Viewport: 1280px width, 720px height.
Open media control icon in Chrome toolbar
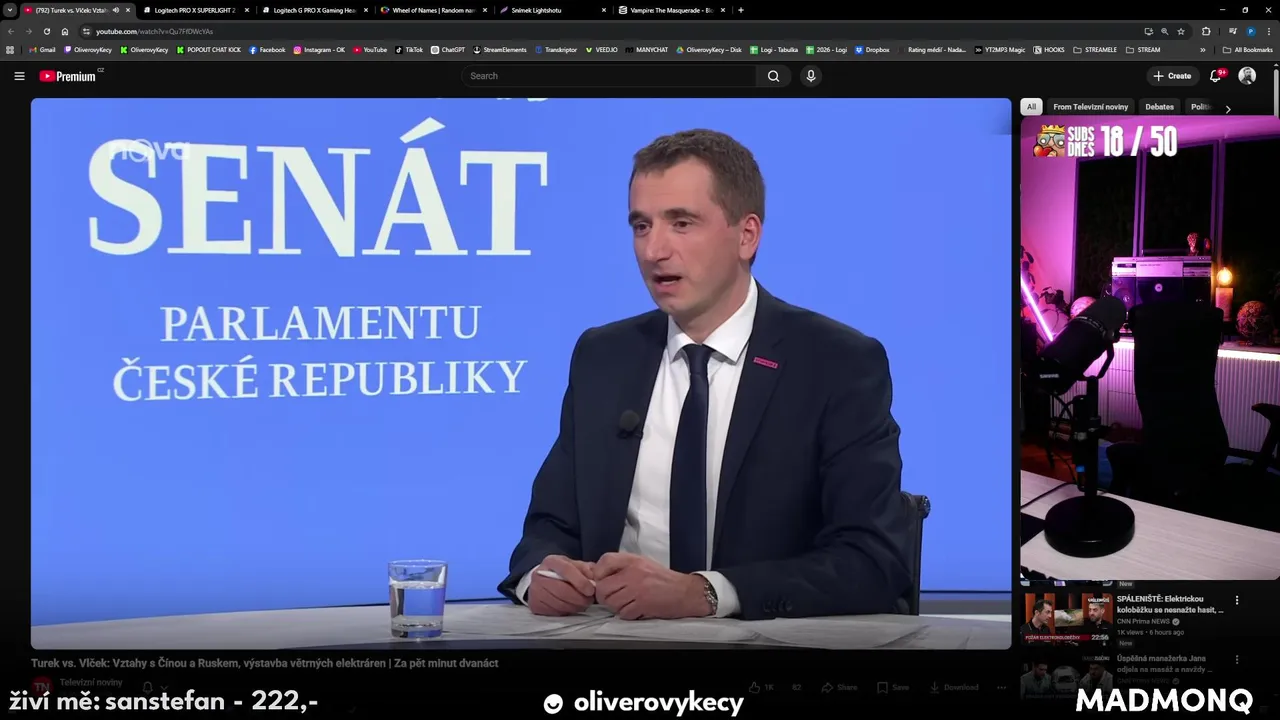pos(1232,31)
